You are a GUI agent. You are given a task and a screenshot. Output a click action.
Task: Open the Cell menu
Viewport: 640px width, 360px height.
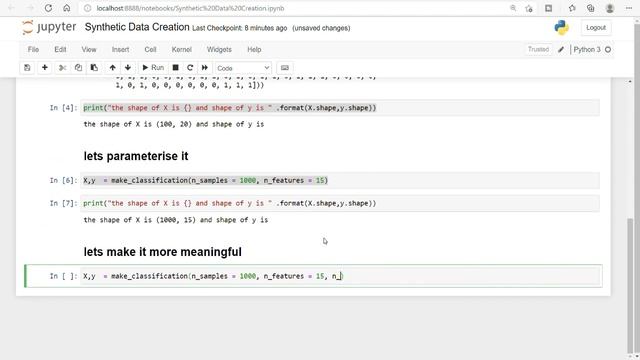[150, 49]
